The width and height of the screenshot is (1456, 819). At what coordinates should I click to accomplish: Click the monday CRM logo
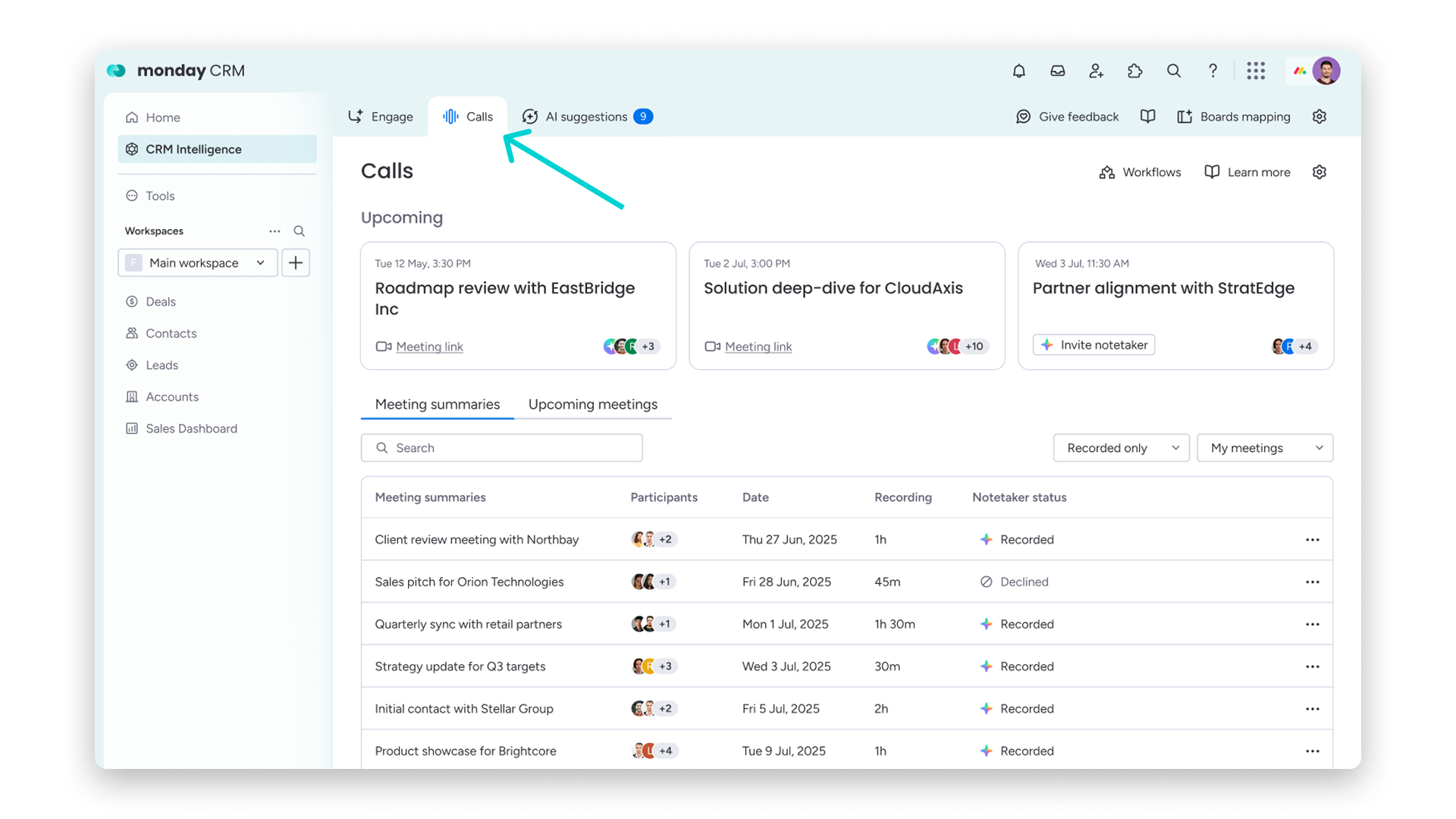pyautogui.click(x=176, y=71)
